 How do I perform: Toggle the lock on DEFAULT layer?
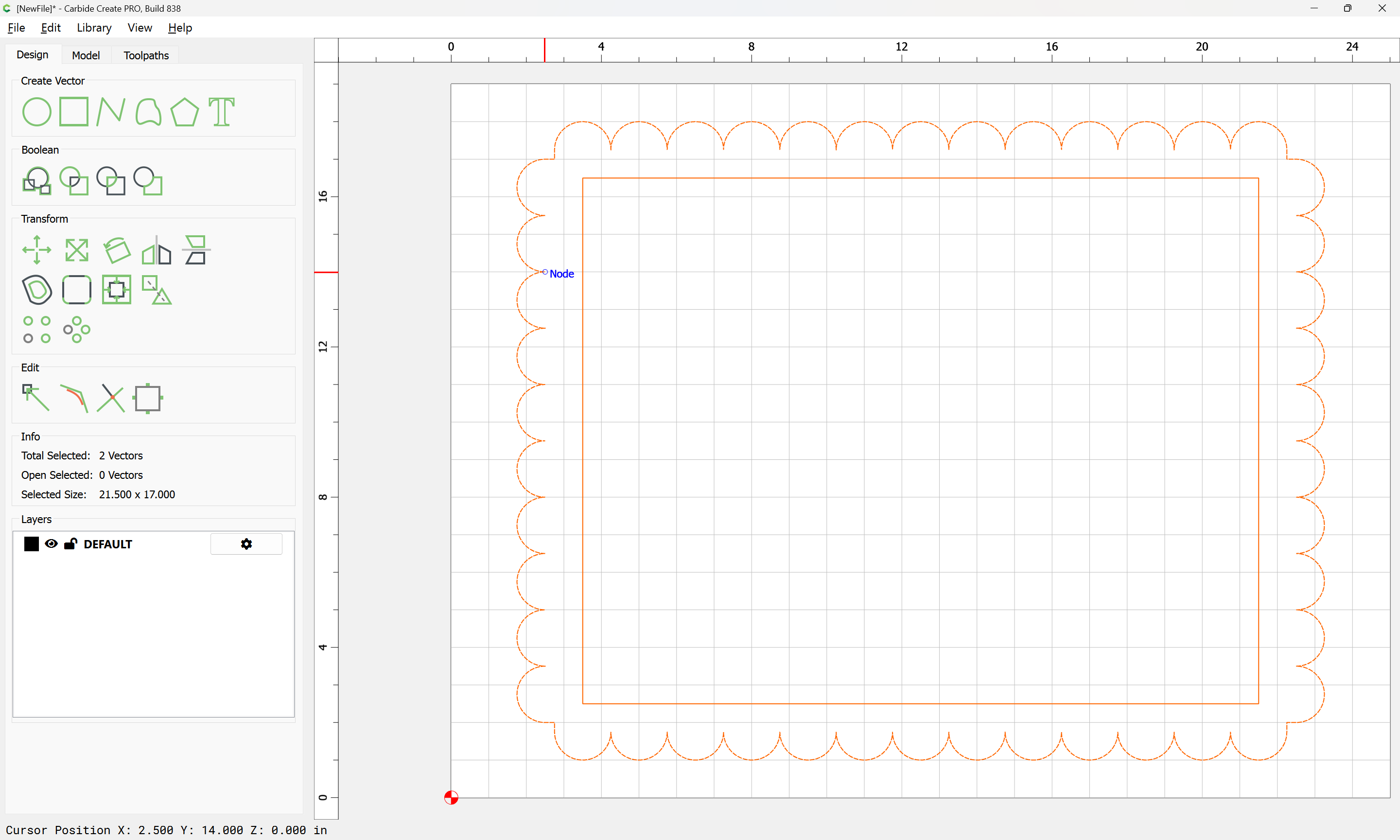pos(71,544)
